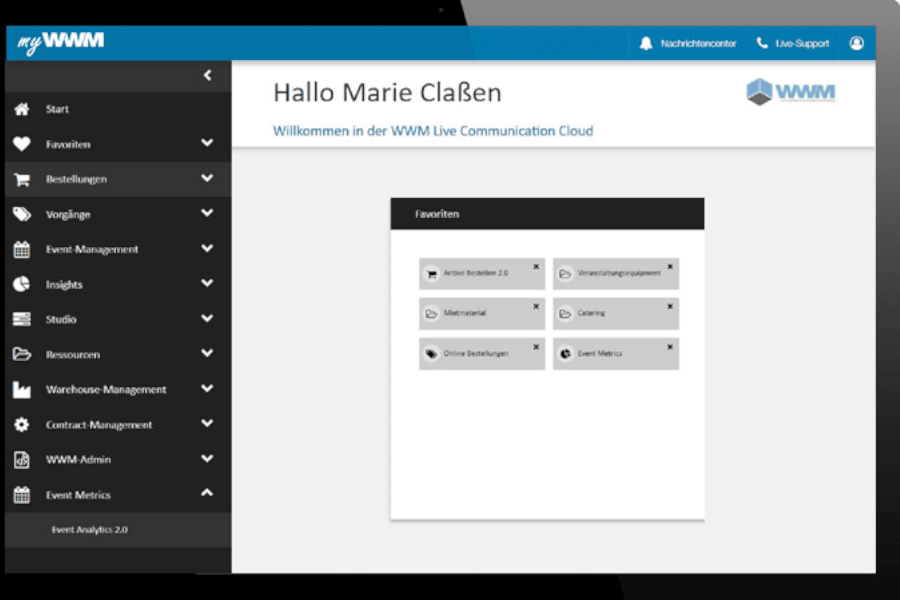The width and height of the screenshot is (900, 600).
Task: Collapse the Event Metrics chevron
Action: click(207, 493)
